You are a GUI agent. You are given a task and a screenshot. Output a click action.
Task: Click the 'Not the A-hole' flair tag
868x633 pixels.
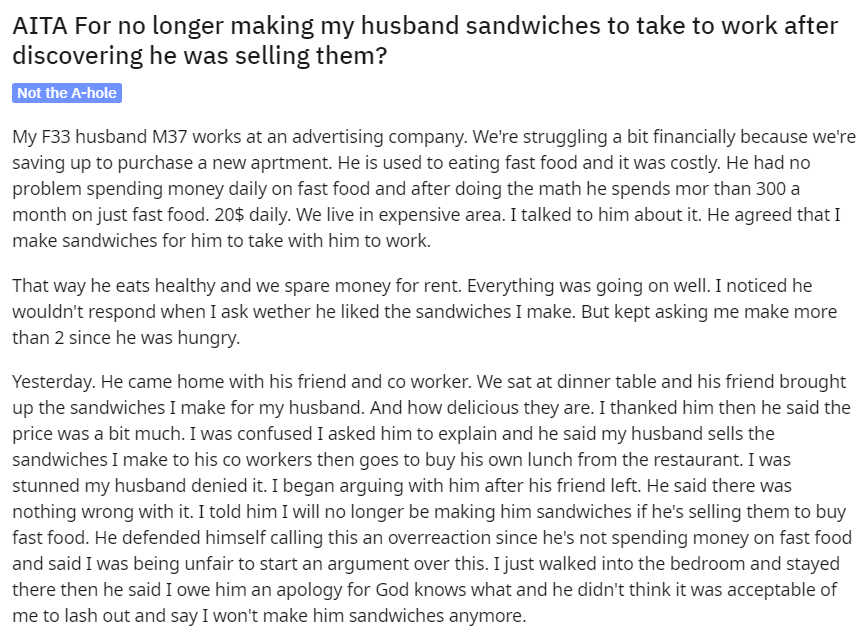(x=67, y=93)
